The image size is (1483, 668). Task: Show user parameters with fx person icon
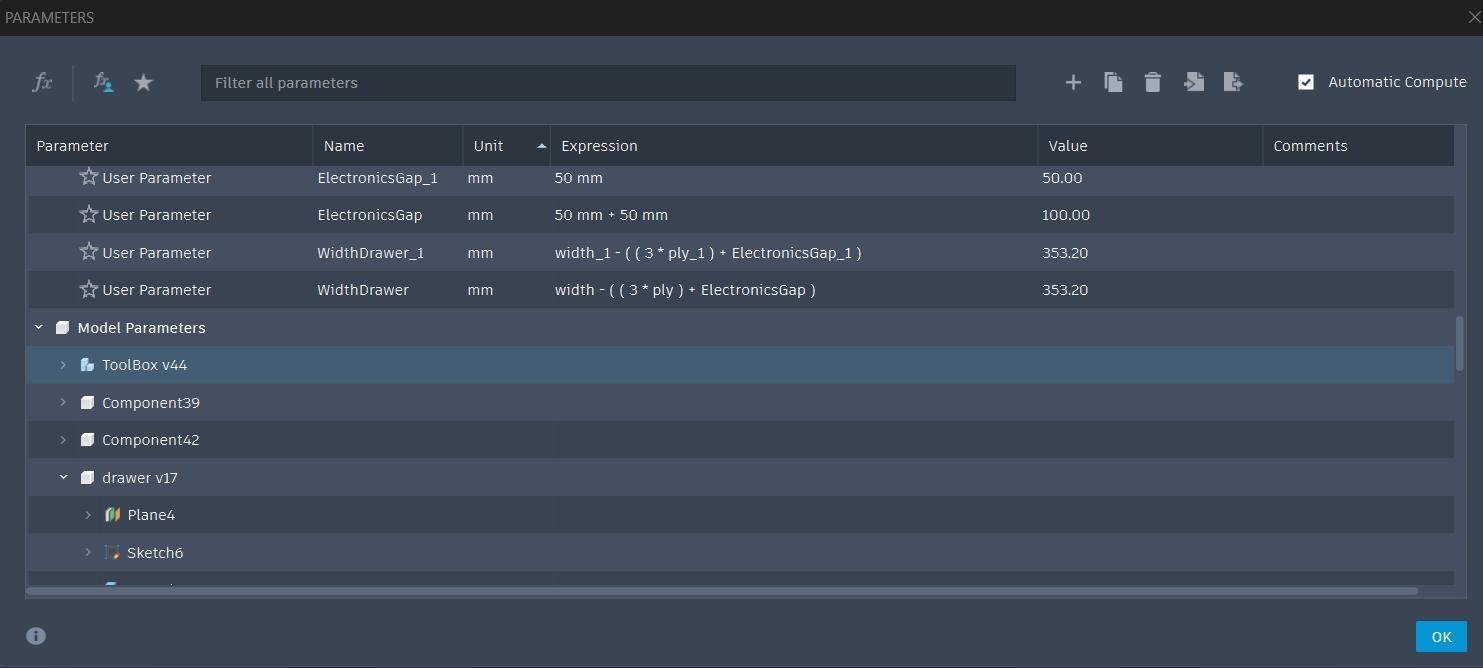tap(103, 82)
